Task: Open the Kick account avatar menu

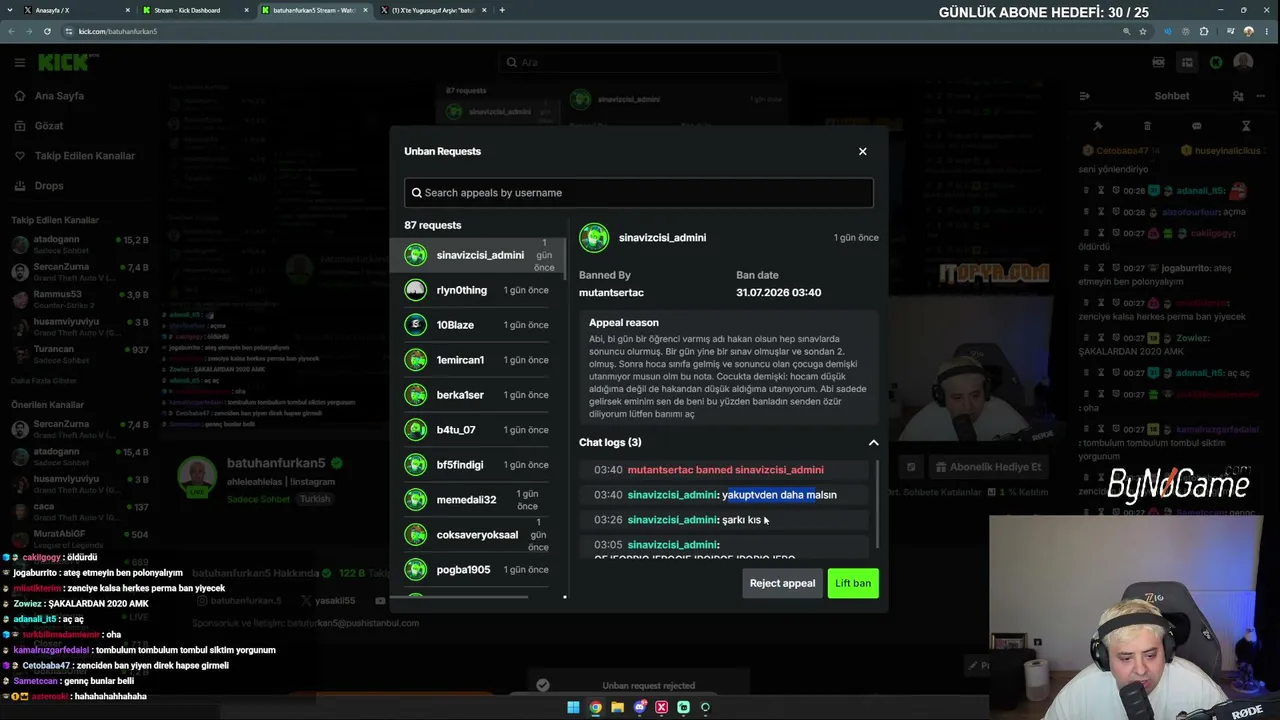Action: [1243, 62]
